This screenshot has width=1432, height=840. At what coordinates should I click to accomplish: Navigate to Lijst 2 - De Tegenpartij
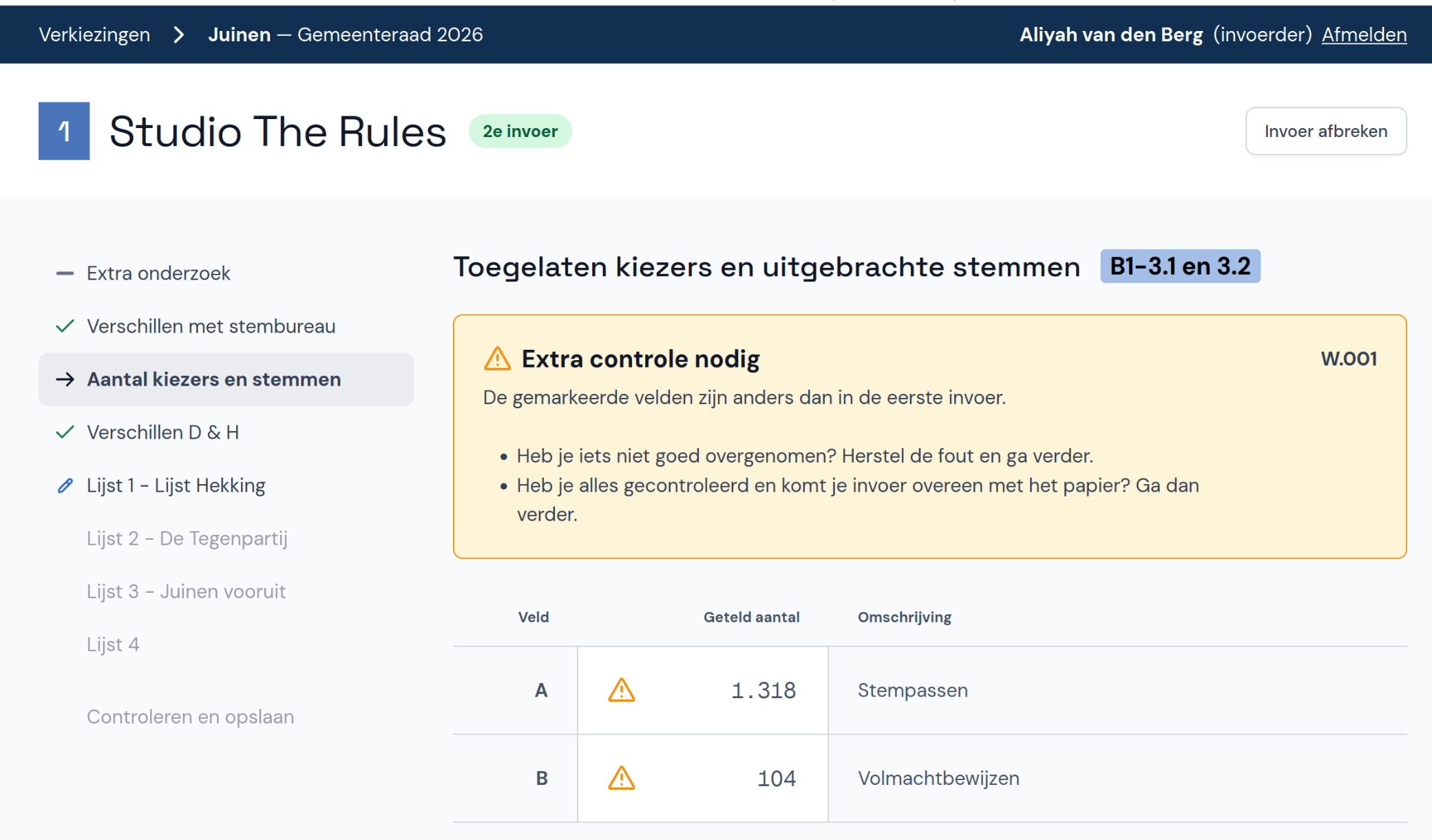pos(187,538)
